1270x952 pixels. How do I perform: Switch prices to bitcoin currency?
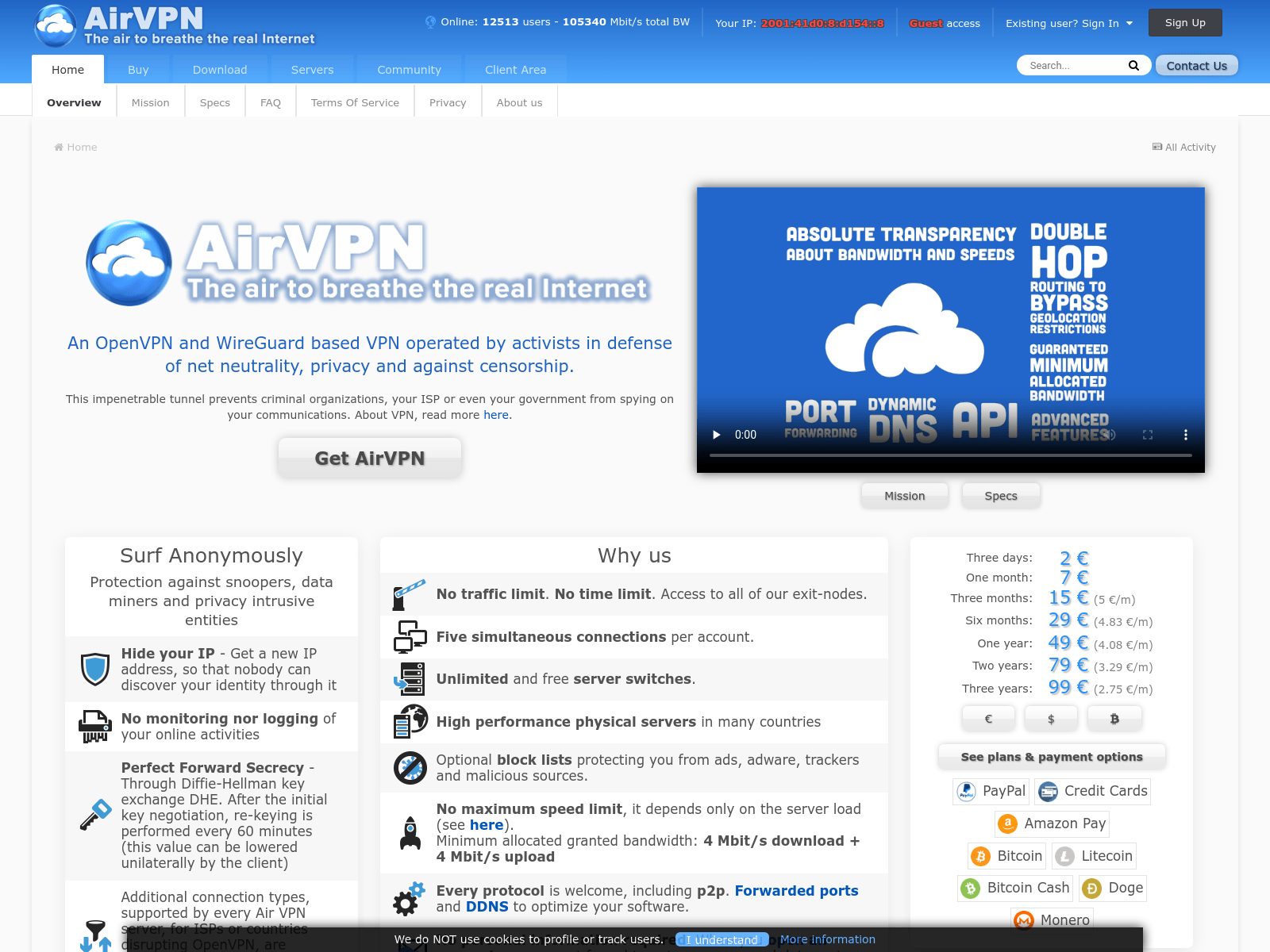[1114, 719]
